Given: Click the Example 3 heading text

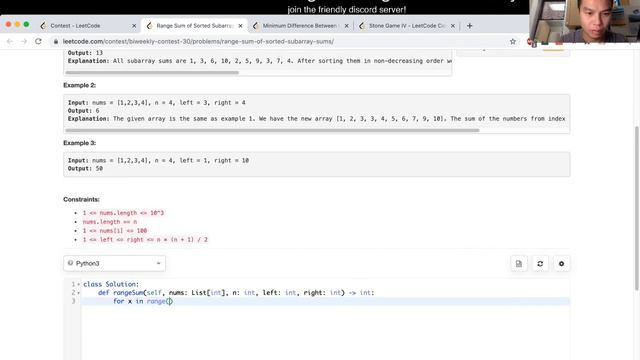Looking at the screenshot, I should pyautogui.click(x=80, y=143).
